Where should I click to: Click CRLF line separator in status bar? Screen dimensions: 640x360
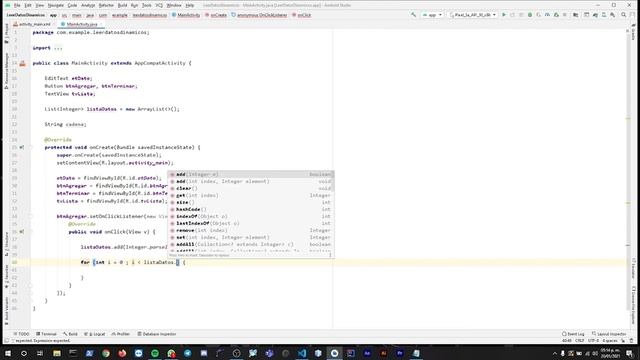(x=580, y=340)
